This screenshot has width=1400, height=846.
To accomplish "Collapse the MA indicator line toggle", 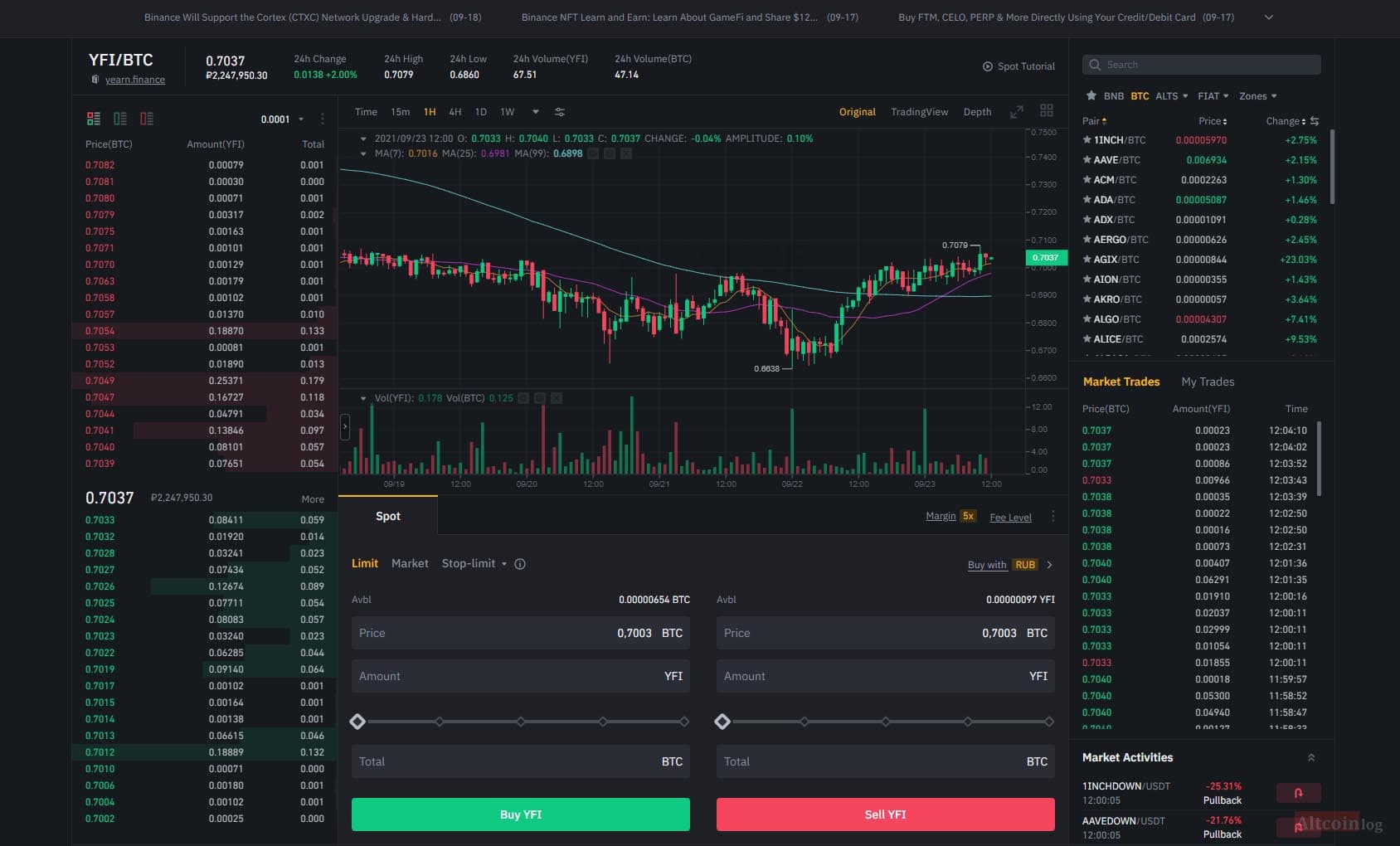I will pos(363,153).
